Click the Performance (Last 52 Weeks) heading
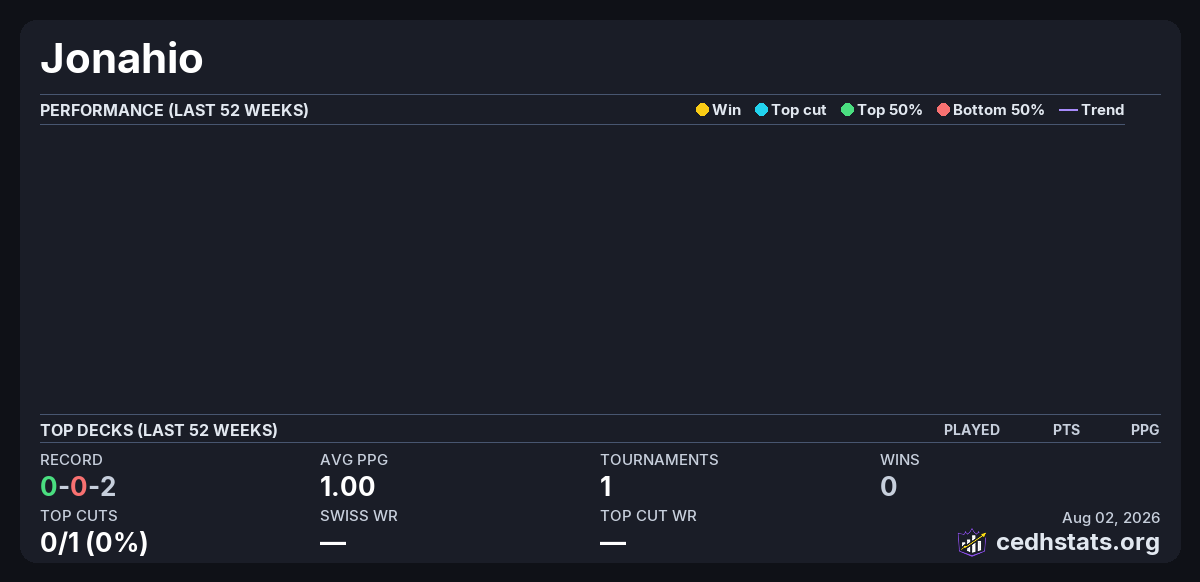This screenshot has width=1200, height=582. point(174,110)
